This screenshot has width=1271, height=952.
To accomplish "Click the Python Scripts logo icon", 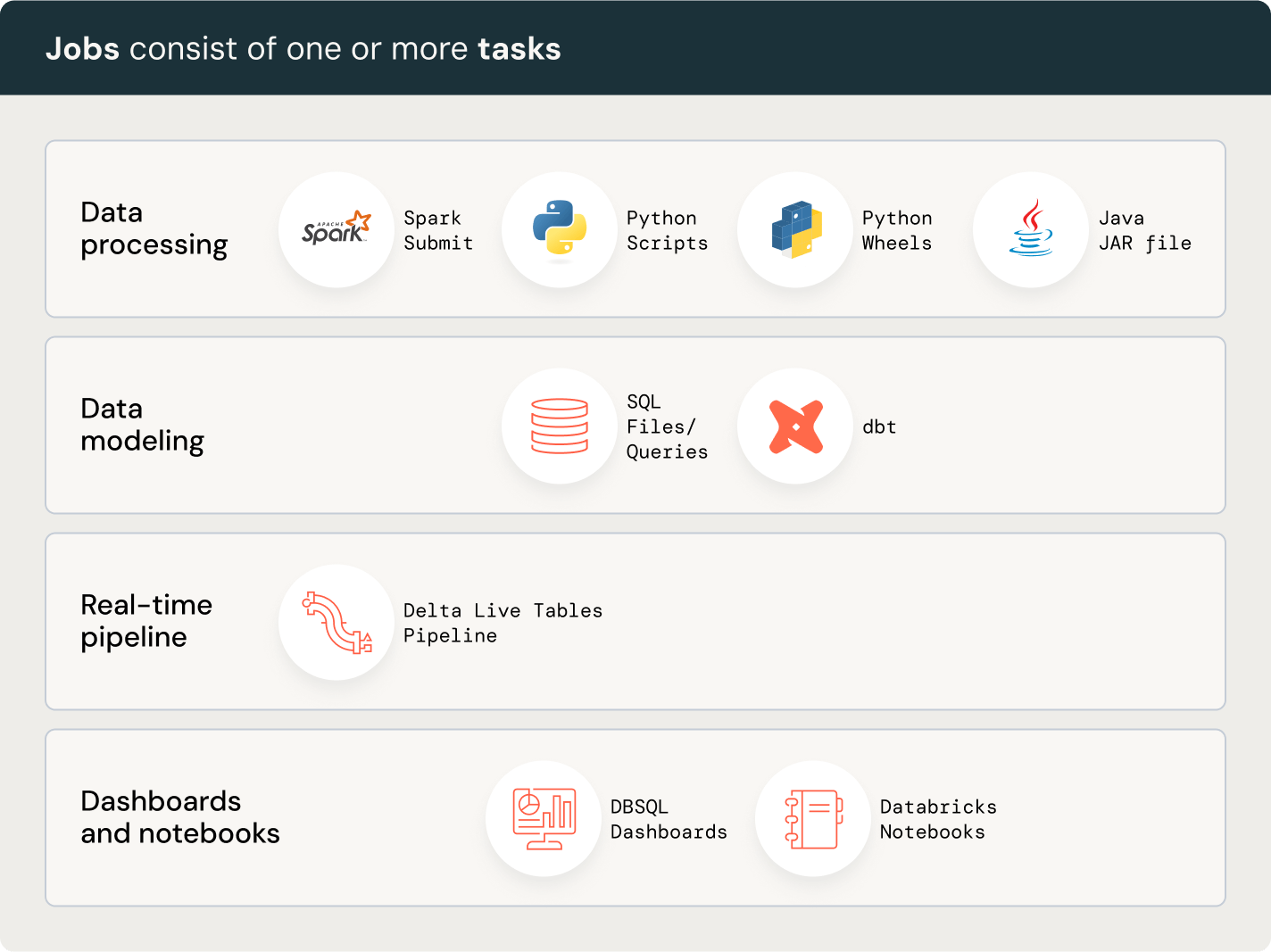I will tap(560, 229).
